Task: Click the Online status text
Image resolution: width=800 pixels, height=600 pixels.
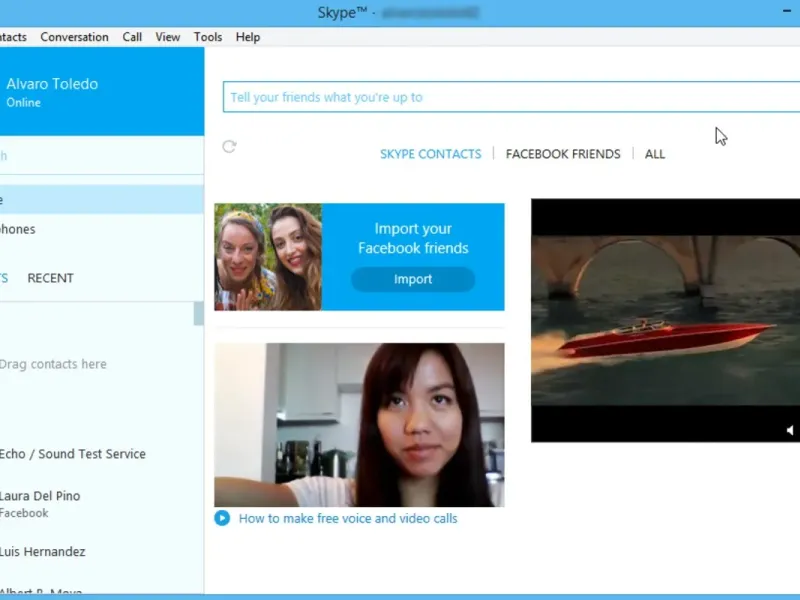Action: click(x=23, y=103)
